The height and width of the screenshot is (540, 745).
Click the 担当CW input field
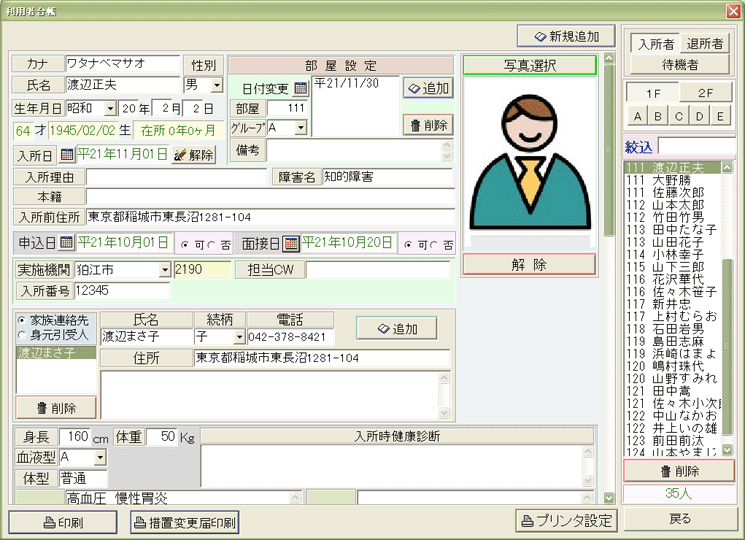(x=378, y=270)
